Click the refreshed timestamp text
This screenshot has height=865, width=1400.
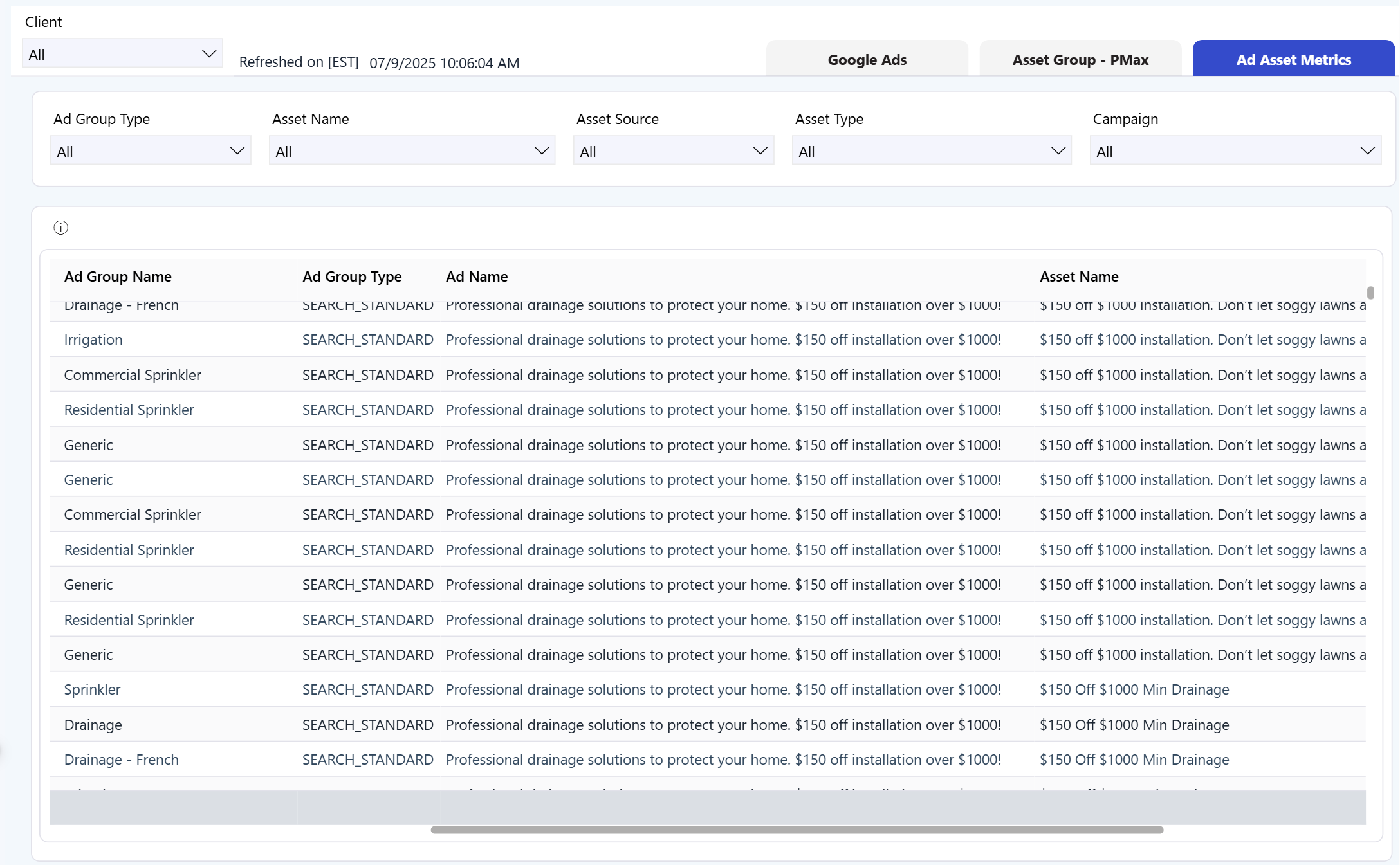(444, 63)
